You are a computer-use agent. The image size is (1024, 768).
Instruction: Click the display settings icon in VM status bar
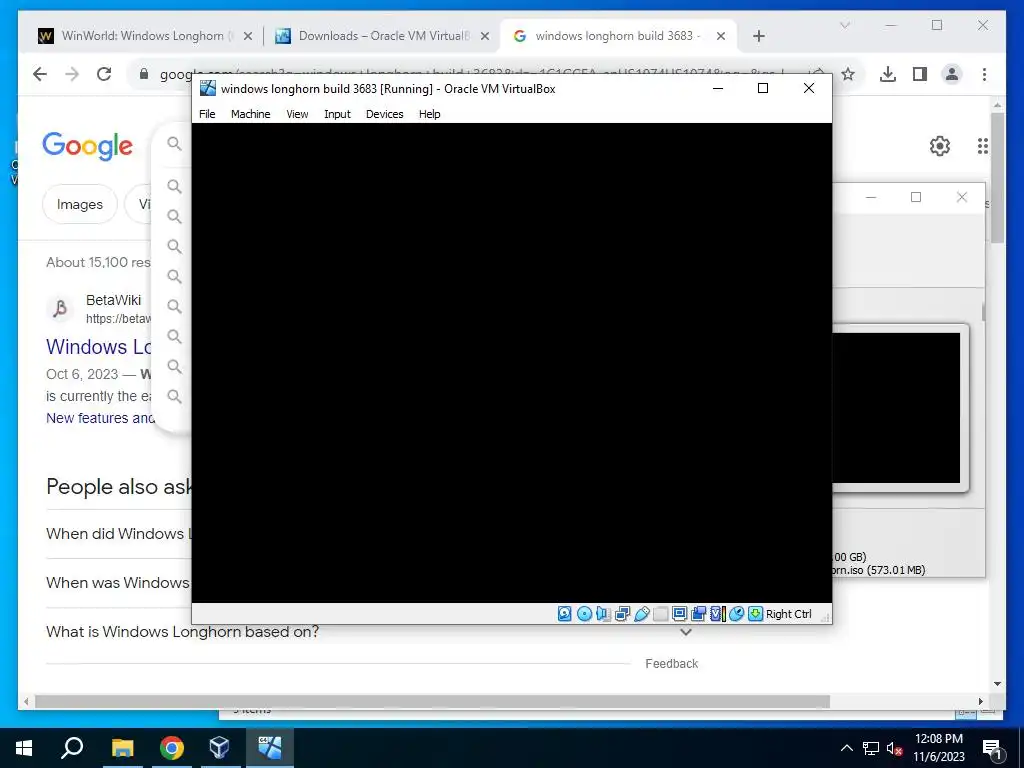679,614
